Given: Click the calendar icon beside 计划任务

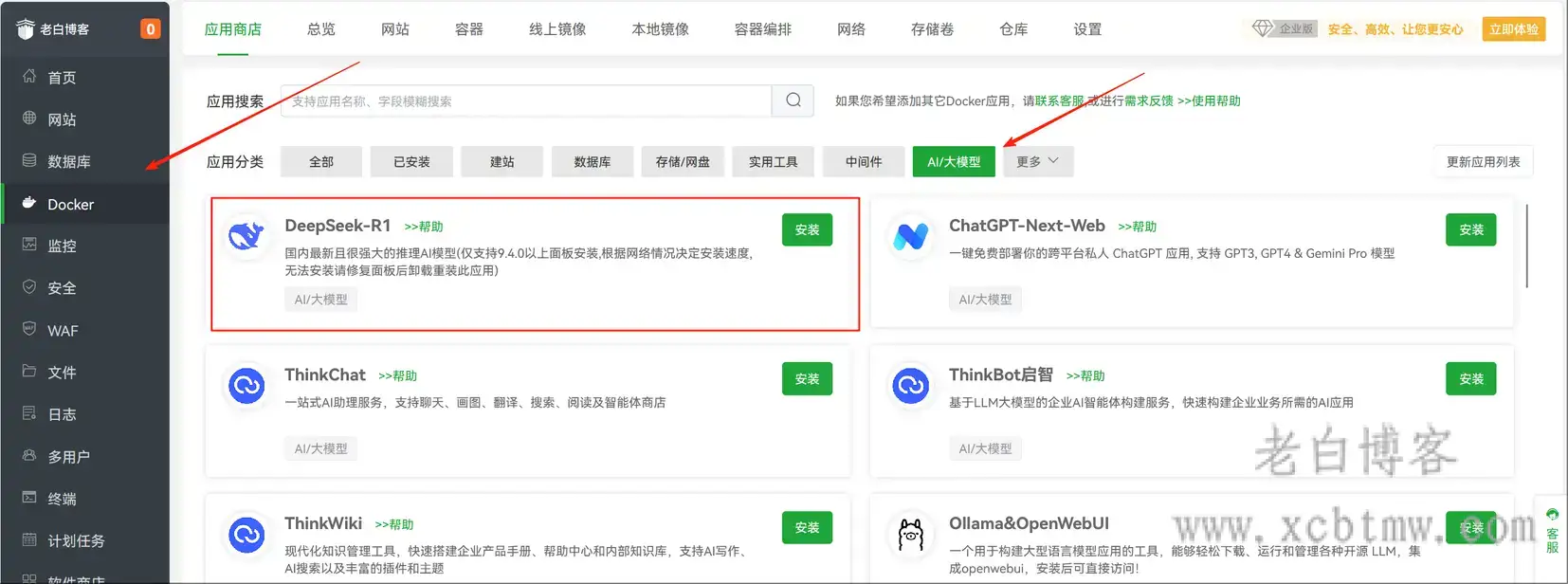Looking at the screenshot, I should (29, 539).
